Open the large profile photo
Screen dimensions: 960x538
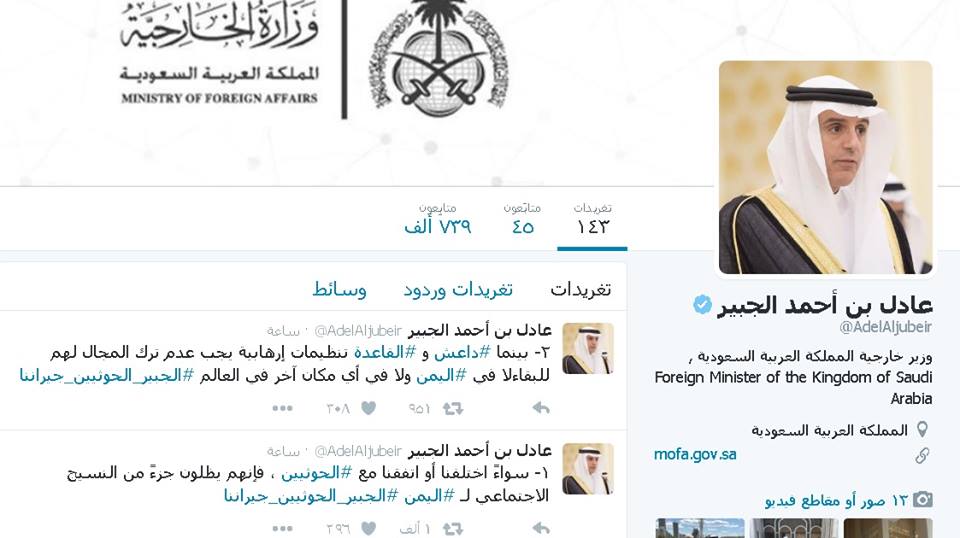pos(825,167)
